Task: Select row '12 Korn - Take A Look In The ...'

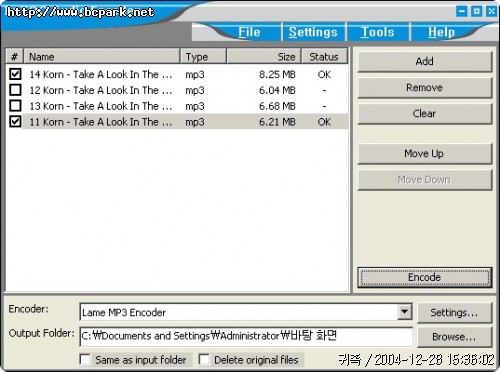Action: click(177, 90)
